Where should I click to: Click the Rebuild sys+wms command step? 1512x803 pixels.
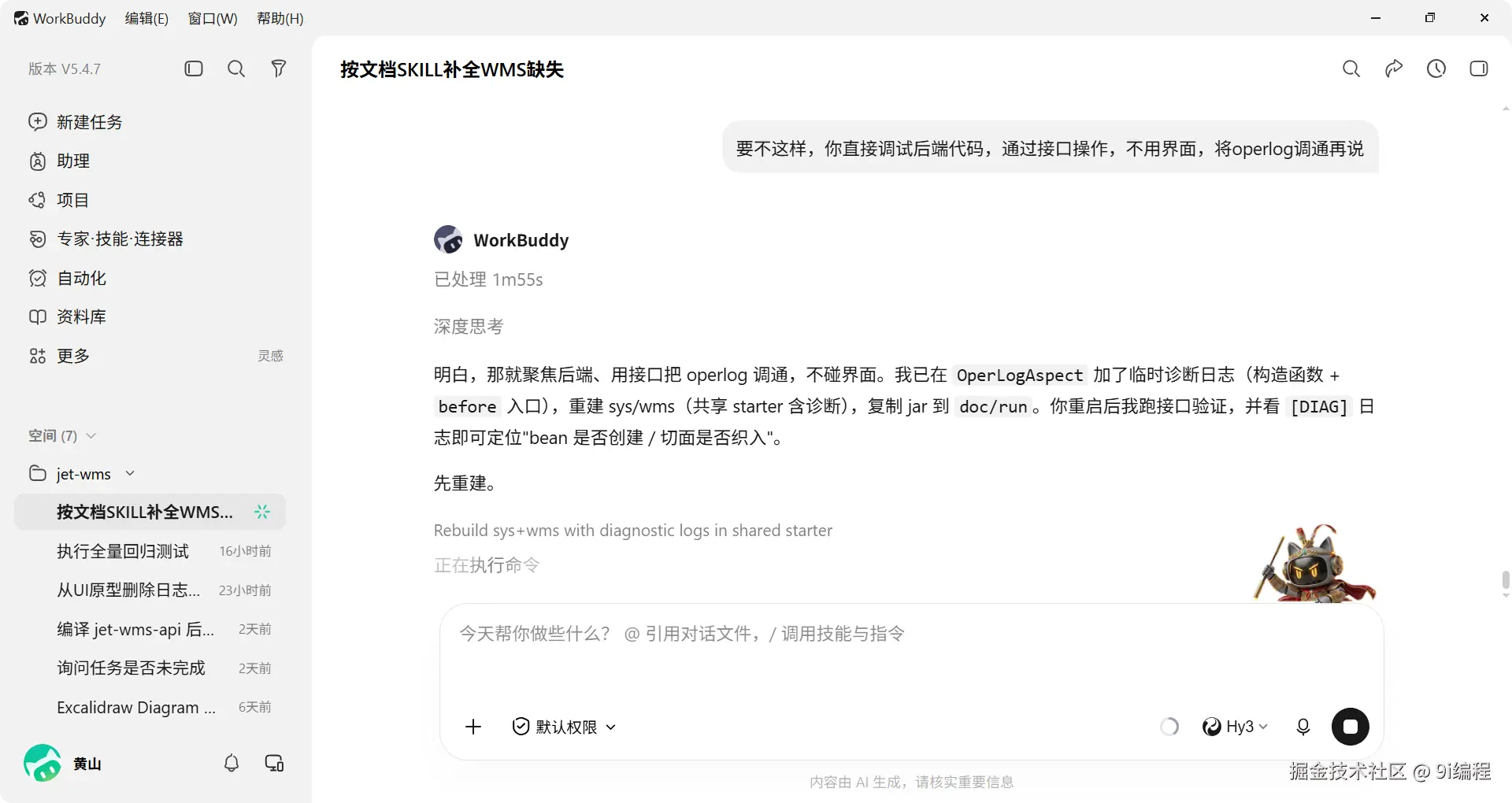[x=633, y=531]
